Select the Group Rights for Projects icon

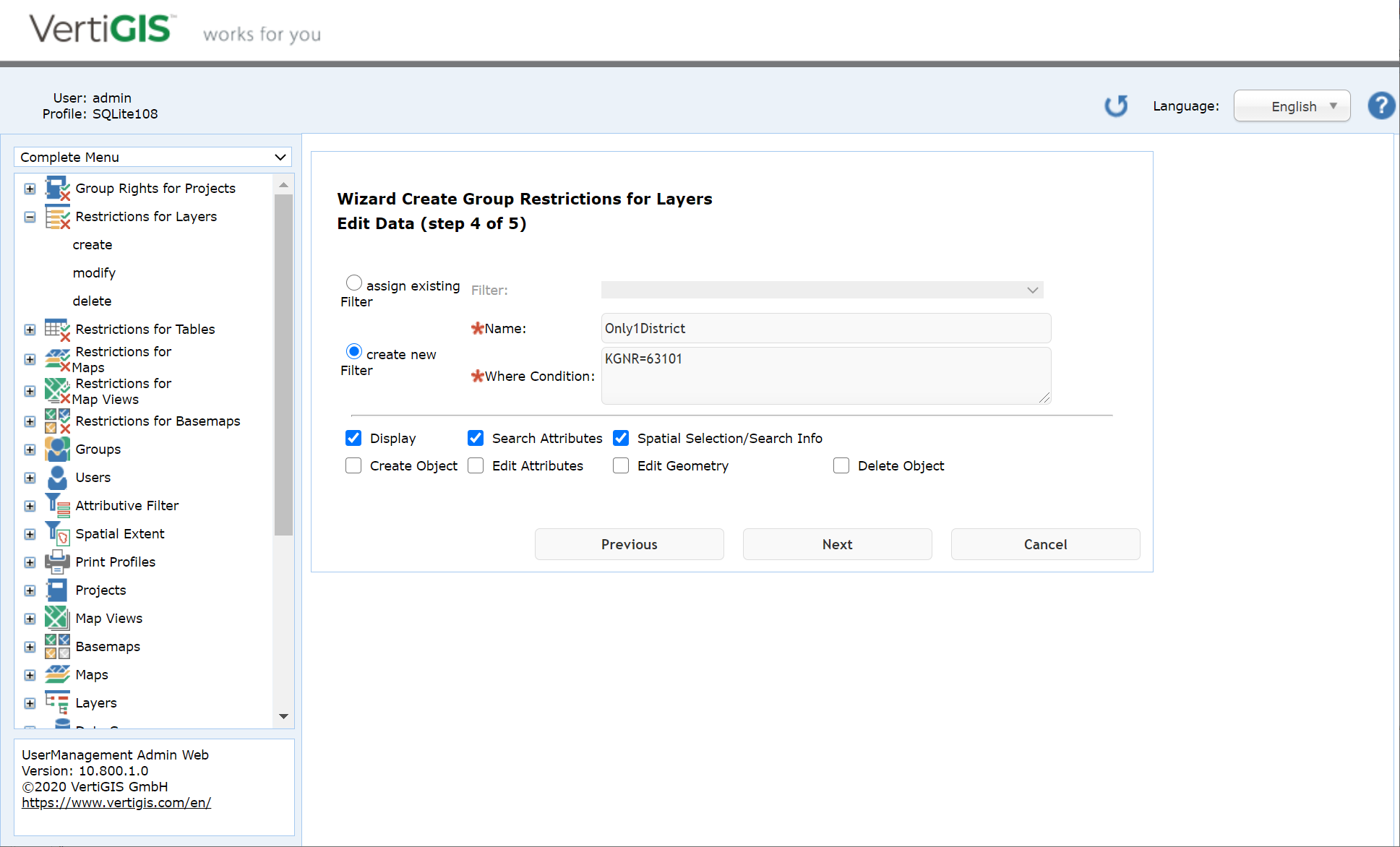57,188
